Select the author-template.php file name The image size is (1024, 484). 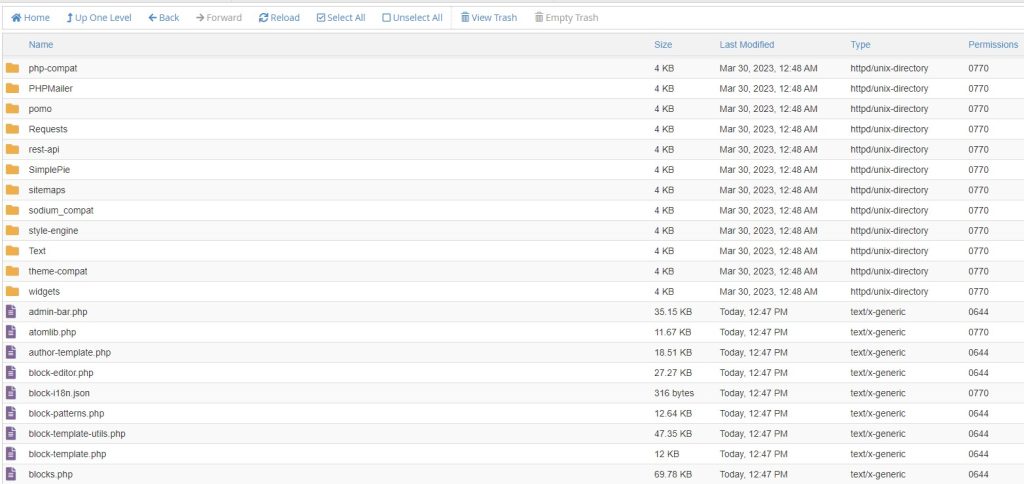point(70,352)
